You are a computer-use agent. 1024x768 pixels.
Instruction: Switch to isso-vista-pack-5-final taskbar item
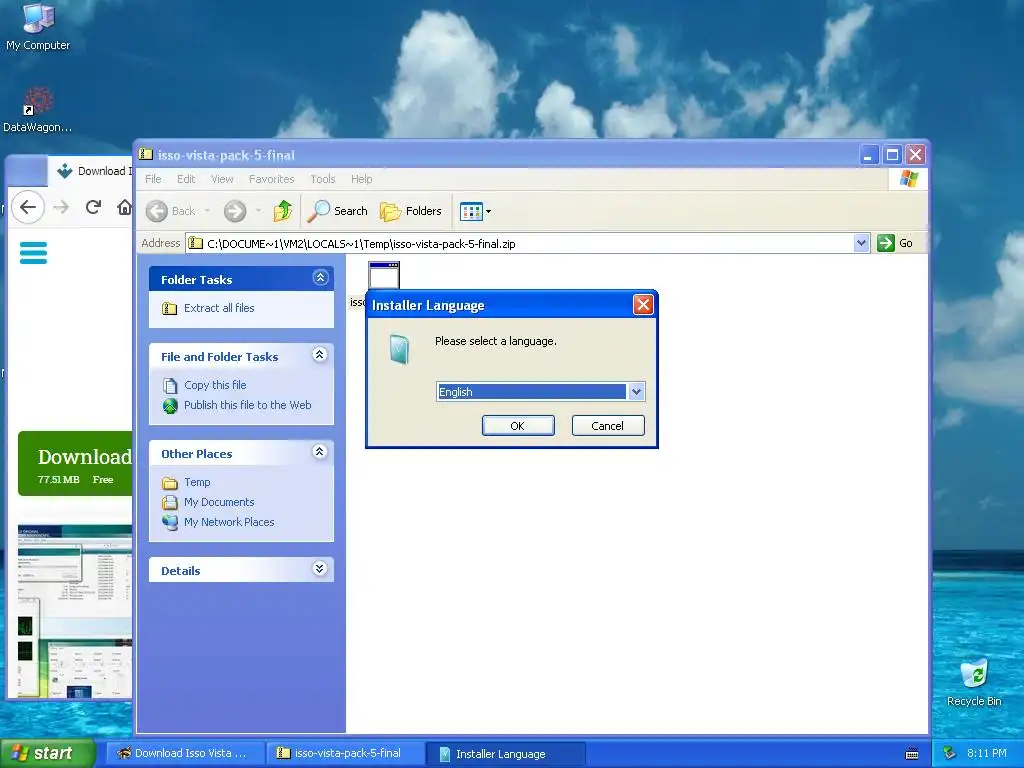[345, 753]
